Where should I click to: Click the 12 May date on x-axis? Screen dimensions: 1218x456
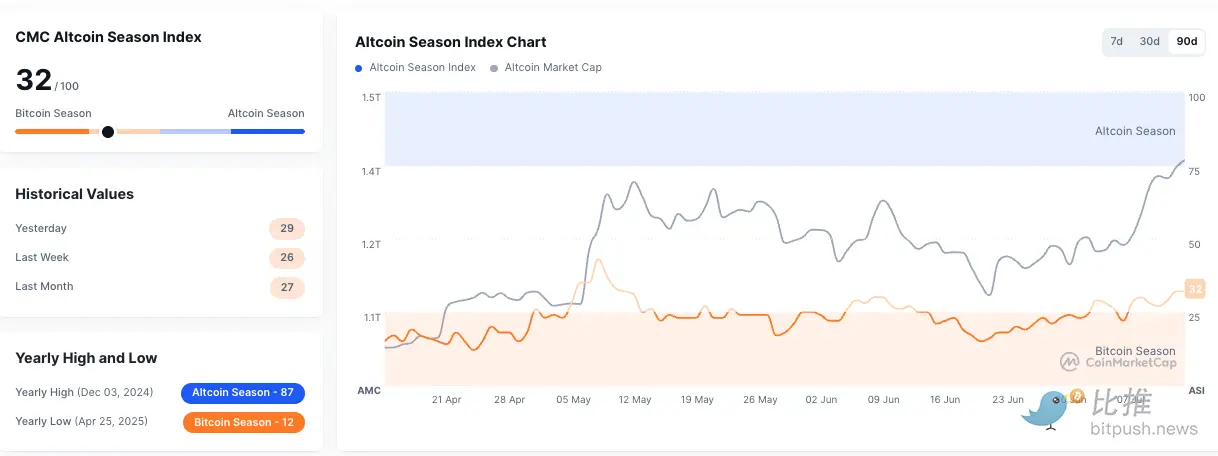point(634,400)
